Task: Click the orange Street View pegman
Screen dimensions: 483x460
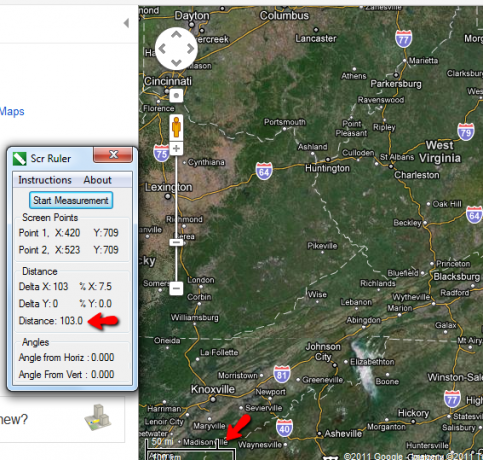Action: (x=176, y=127)
